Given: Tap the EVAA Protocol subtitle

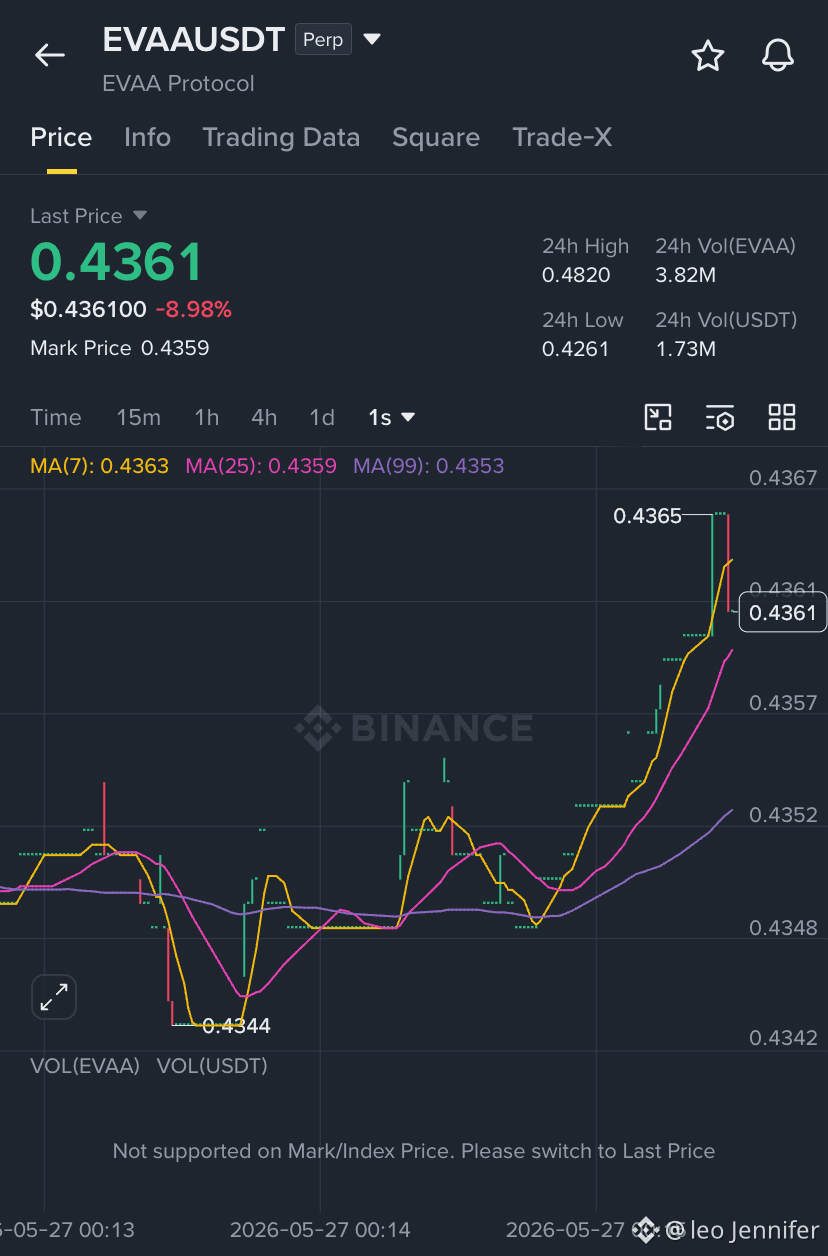Looking at the screenshot, I should [178, 84].
